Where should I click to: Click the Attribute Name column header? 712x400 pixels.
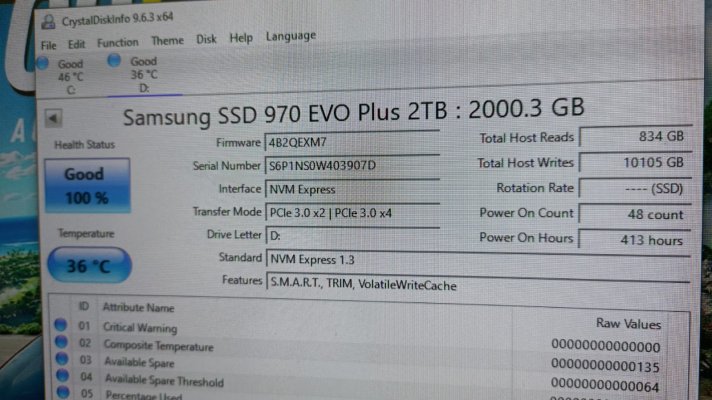[138, 308]
